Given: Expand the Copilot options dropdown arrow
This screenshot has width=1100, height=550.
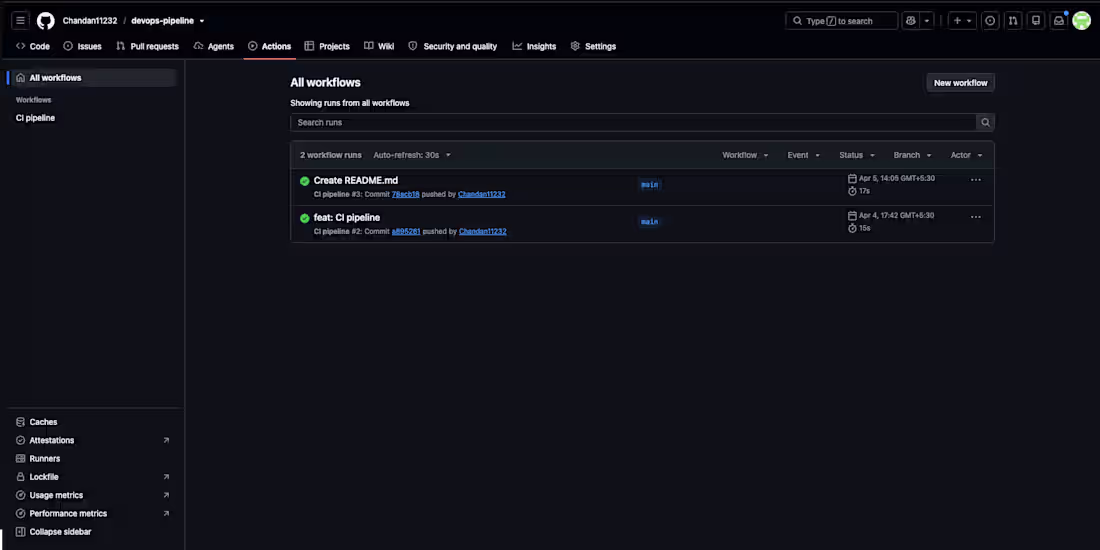Looking at the screenshot, I should [x=927, y=21].
